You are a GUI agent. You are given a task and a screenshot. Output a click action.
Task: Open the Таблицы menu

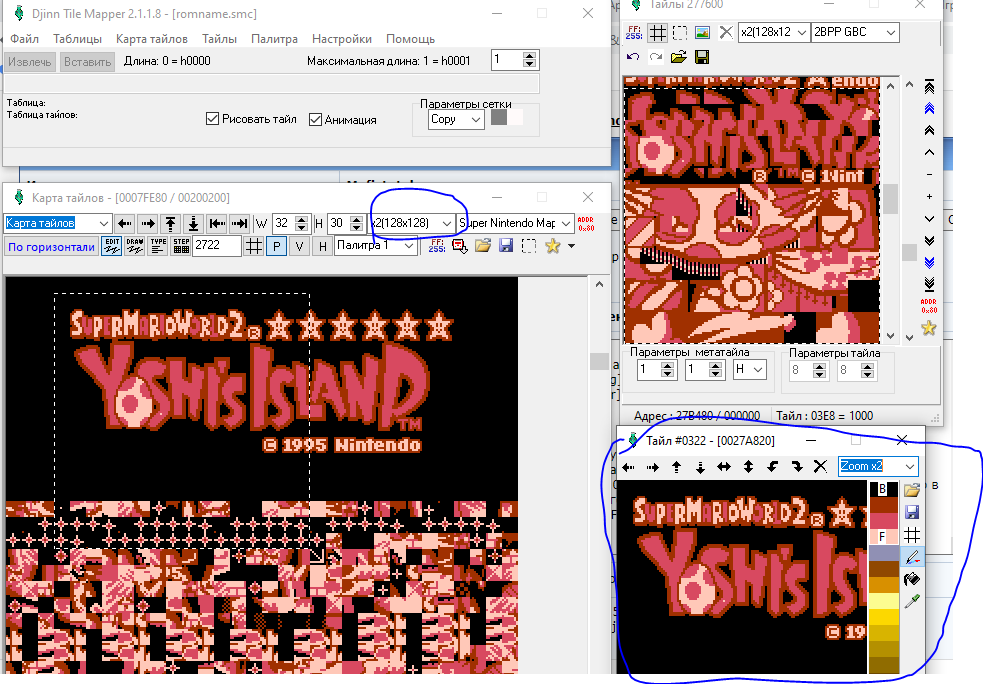[77, 39]
